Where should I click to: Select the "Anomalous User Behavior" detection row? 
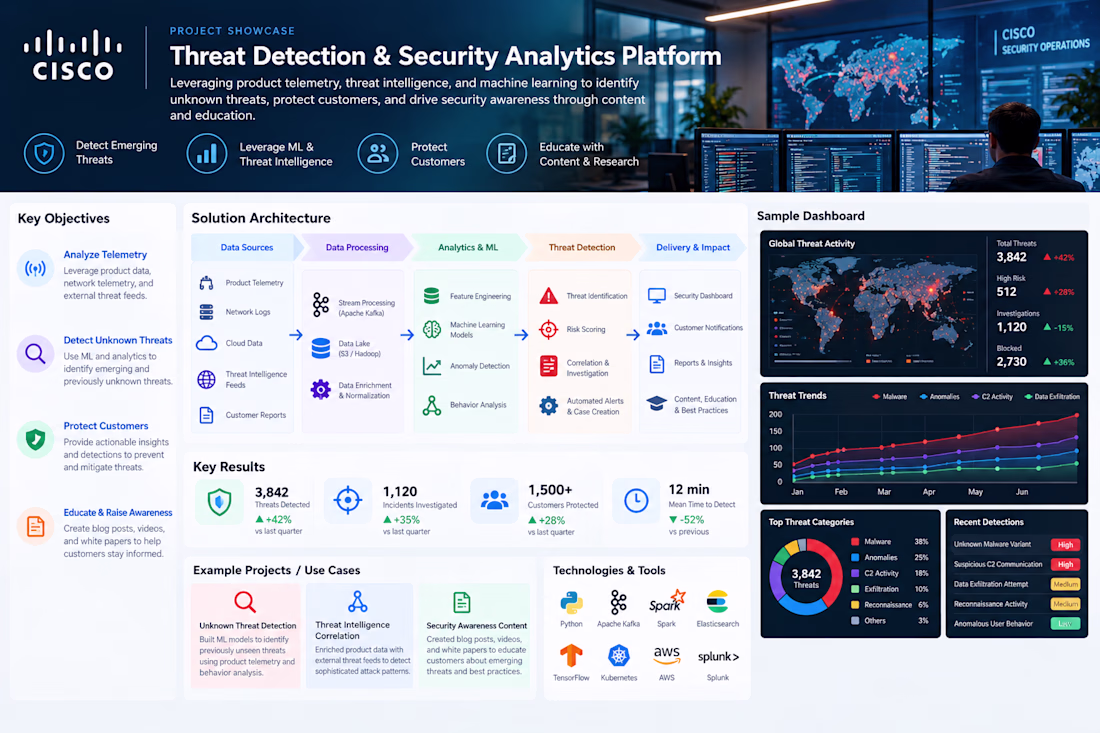point(1017,624)
